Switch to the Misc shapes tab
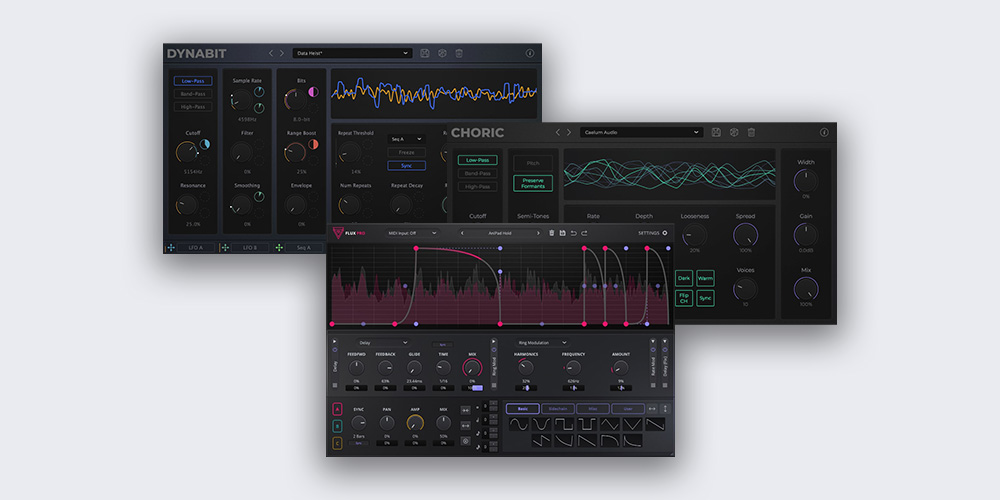The width and height of the screenshot is (1000, 500). 593,409
